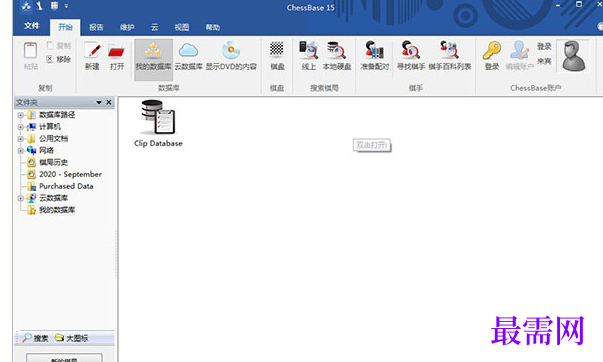
Task: Select 棋局历史 in folder tree
Action: tap(53, 162)
